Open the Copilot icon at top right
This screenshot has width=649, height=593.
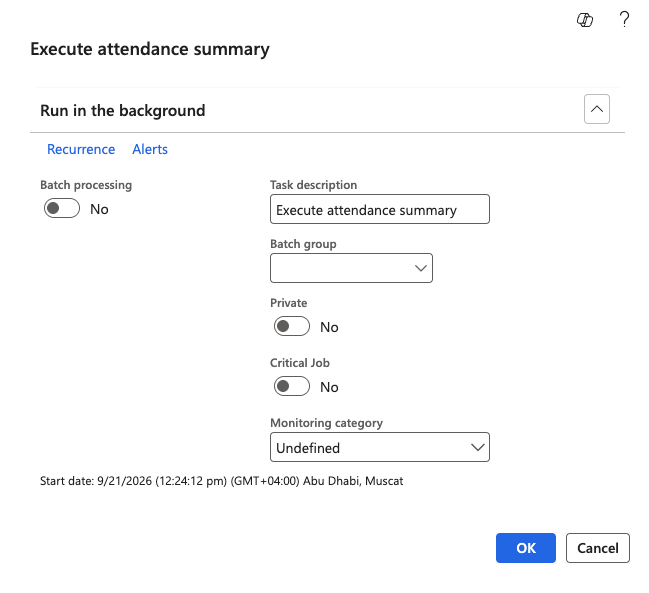pyautogui.click(x=585, y=19)
